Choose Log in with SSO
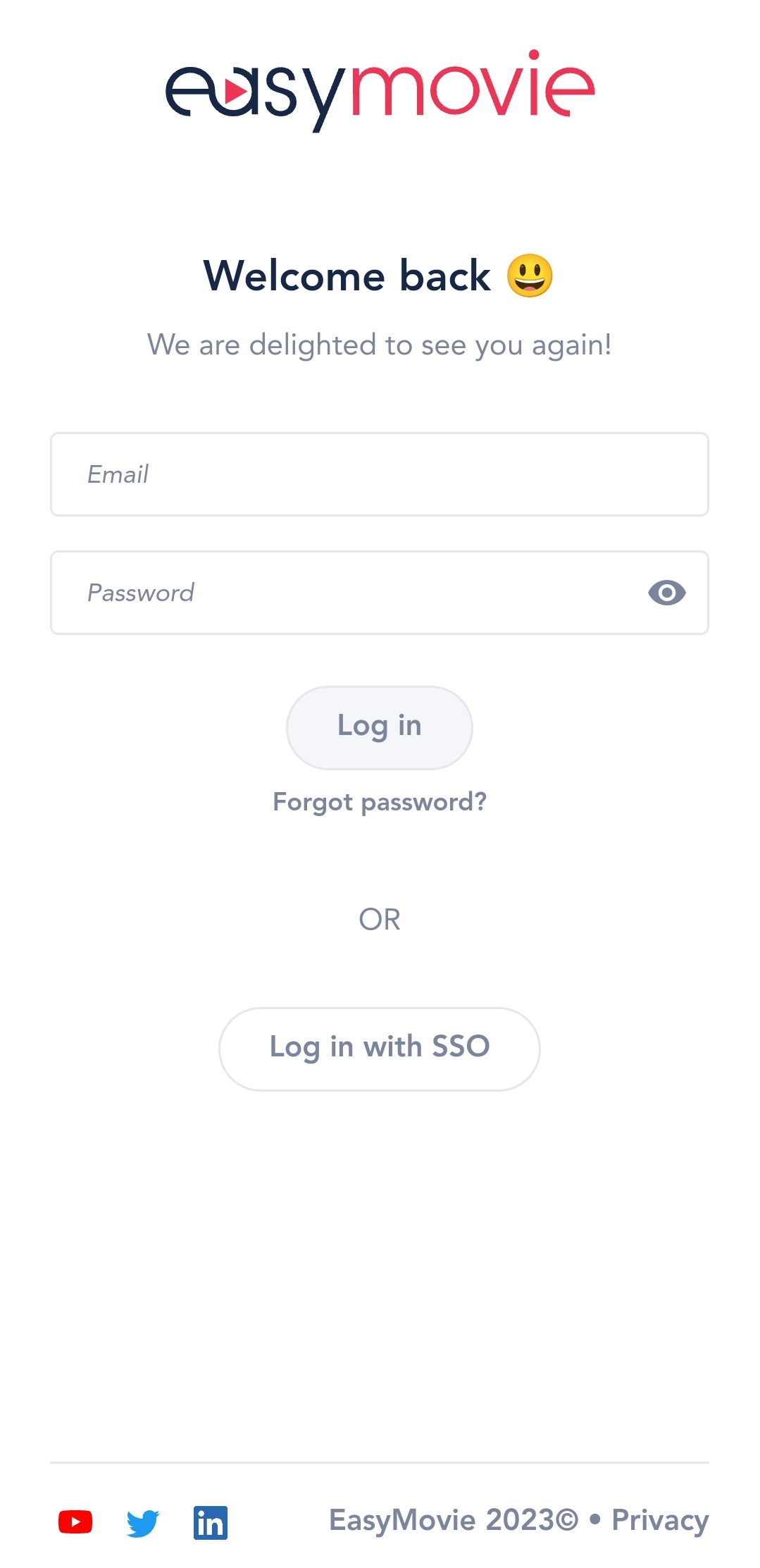 click(380, 1048)
